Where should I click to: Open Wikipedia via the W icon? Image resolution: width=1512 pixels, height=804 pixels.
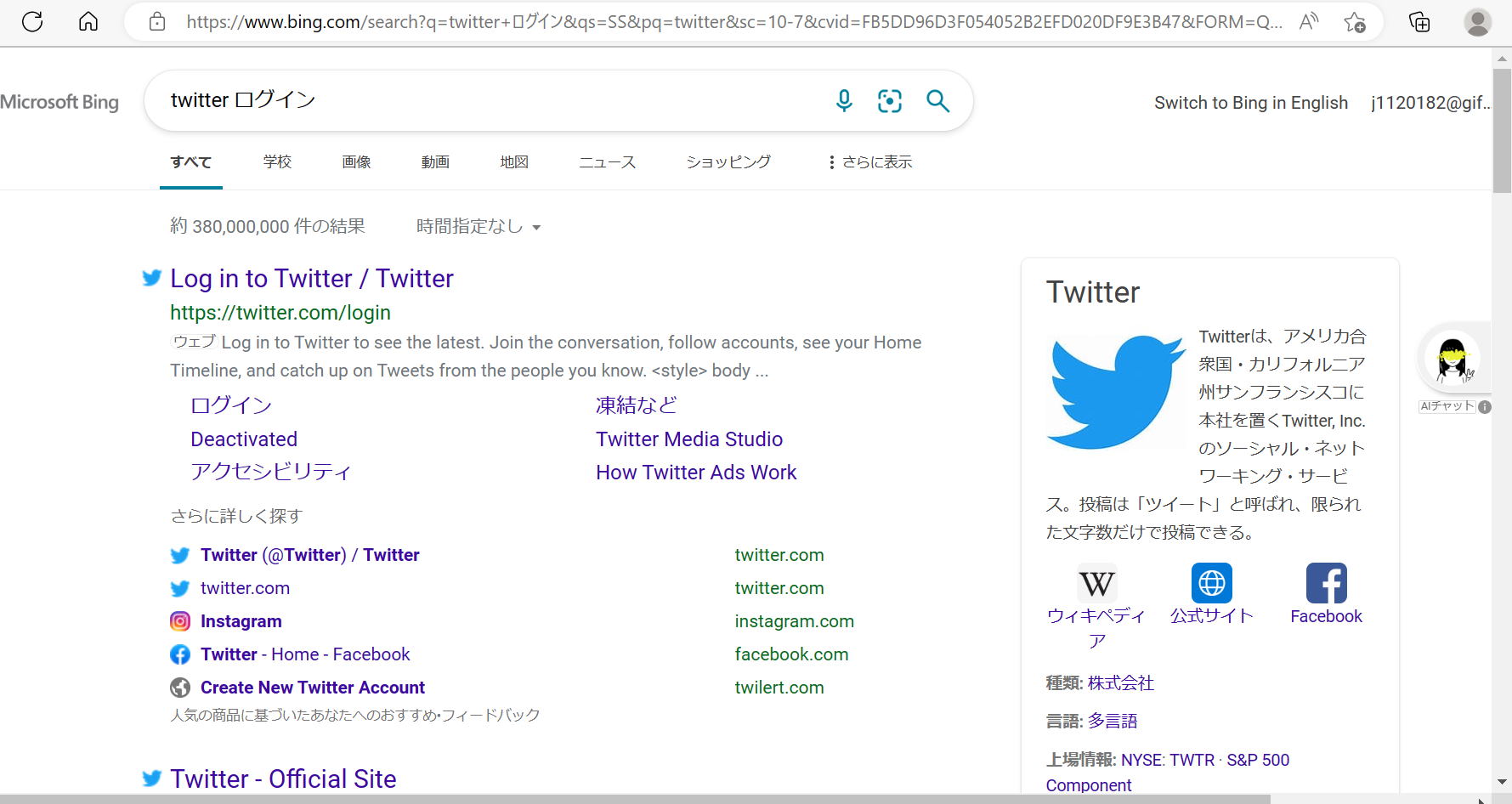(1096, 583)
